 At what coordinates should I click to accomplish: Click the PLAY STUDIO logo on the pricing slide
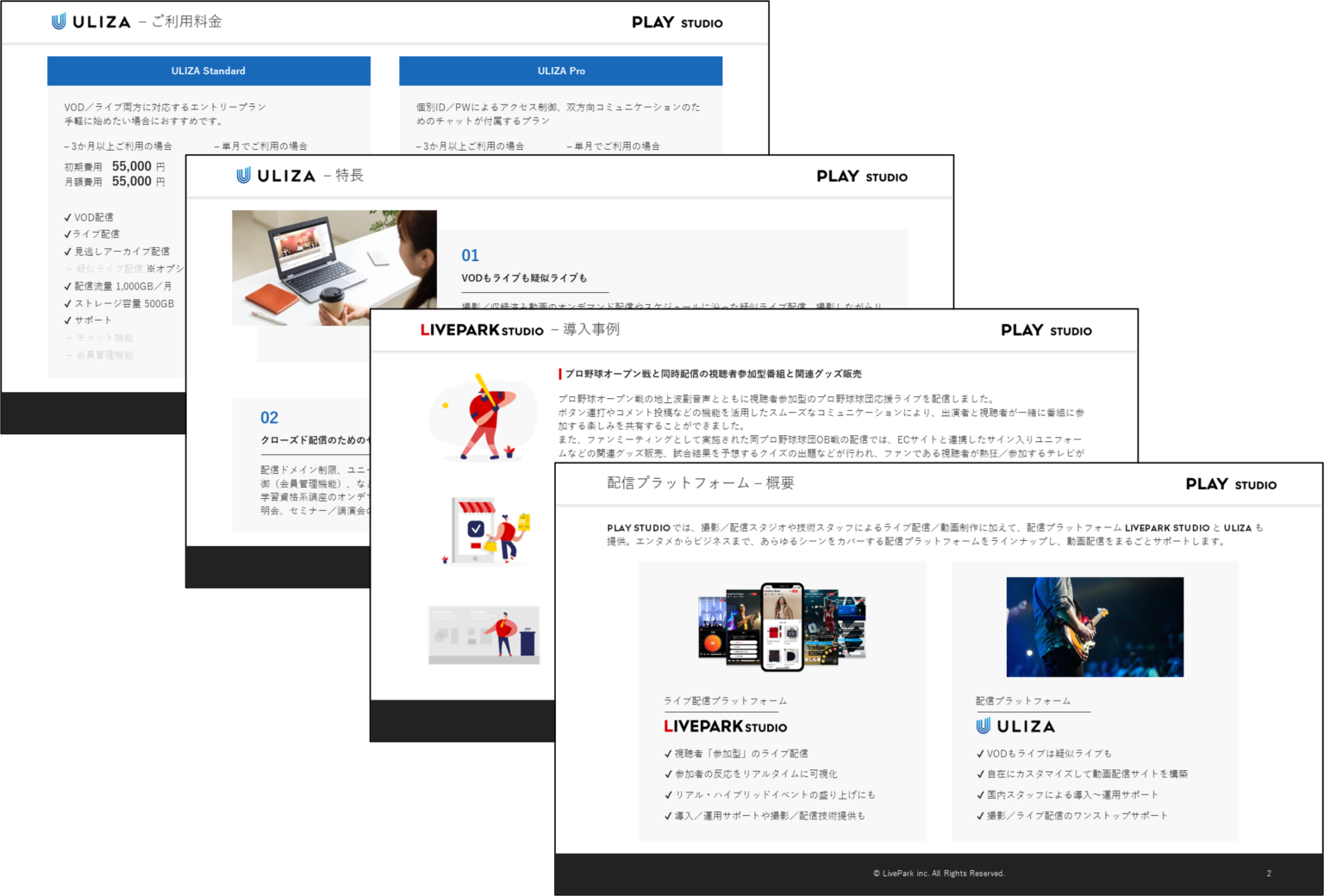[x=677, y=22]
